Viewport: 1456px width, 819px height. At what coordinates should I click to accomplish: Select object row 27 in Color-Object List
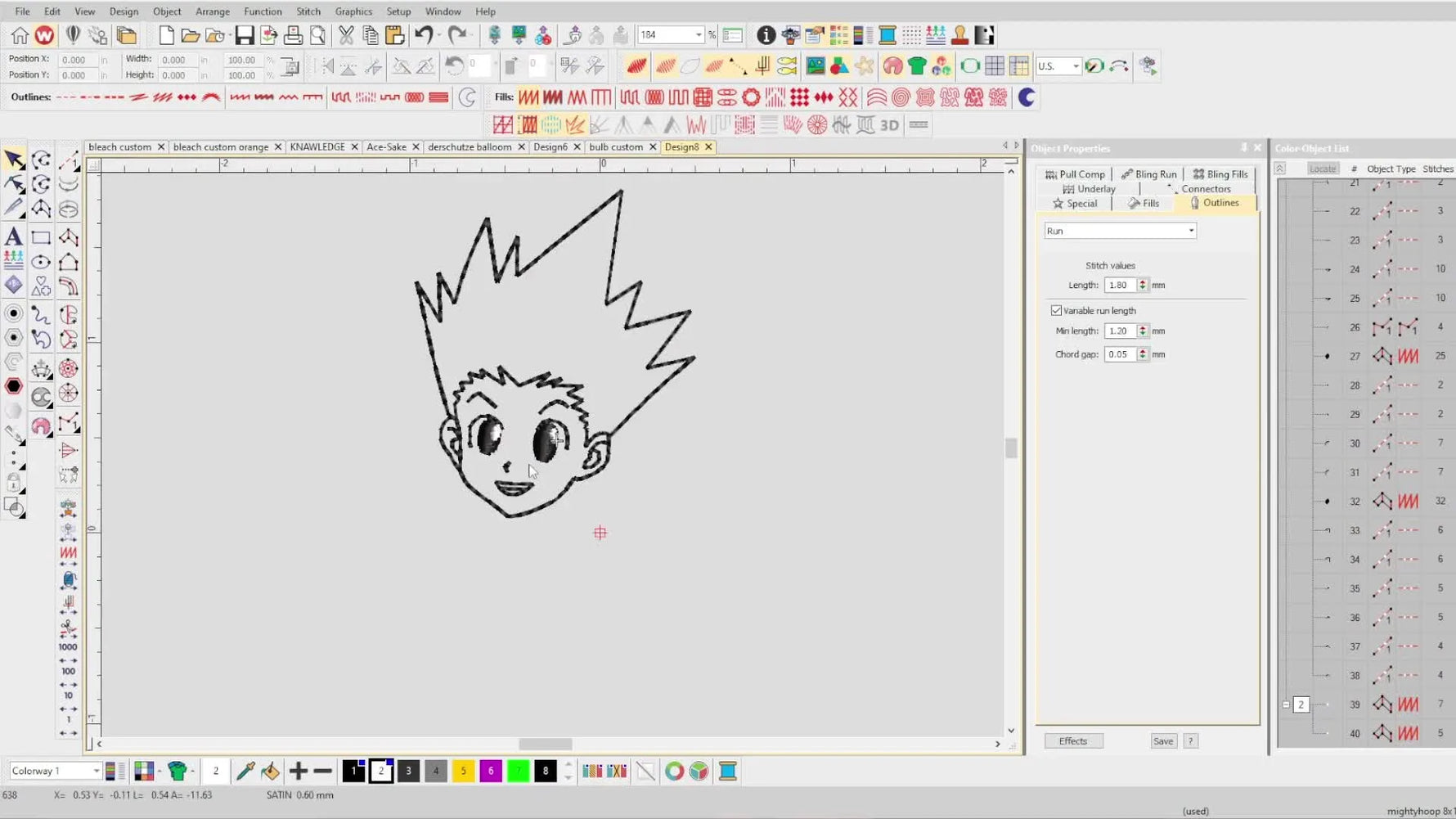[x=1364, y=356]
